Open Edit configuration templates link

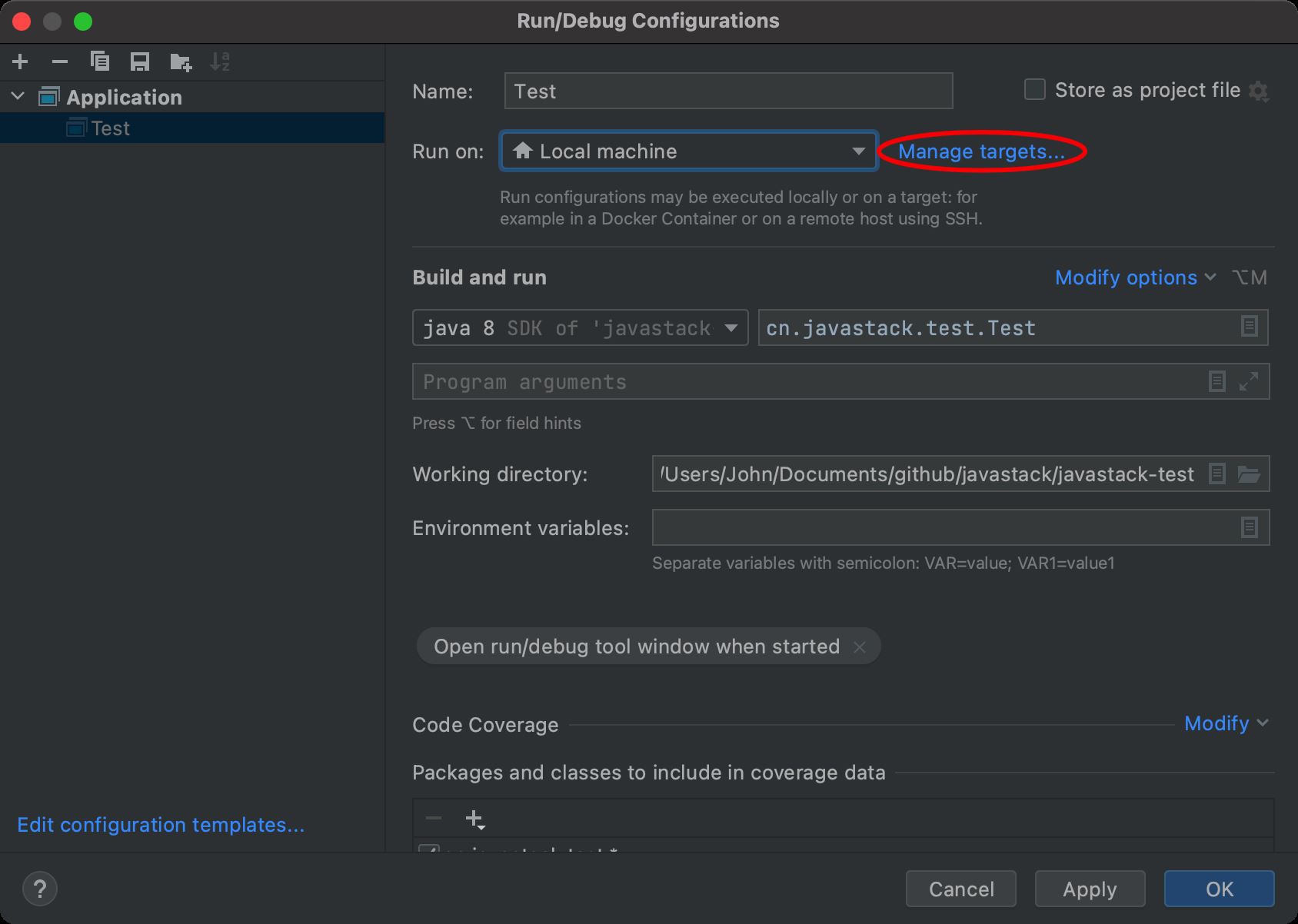pos(161,825)
